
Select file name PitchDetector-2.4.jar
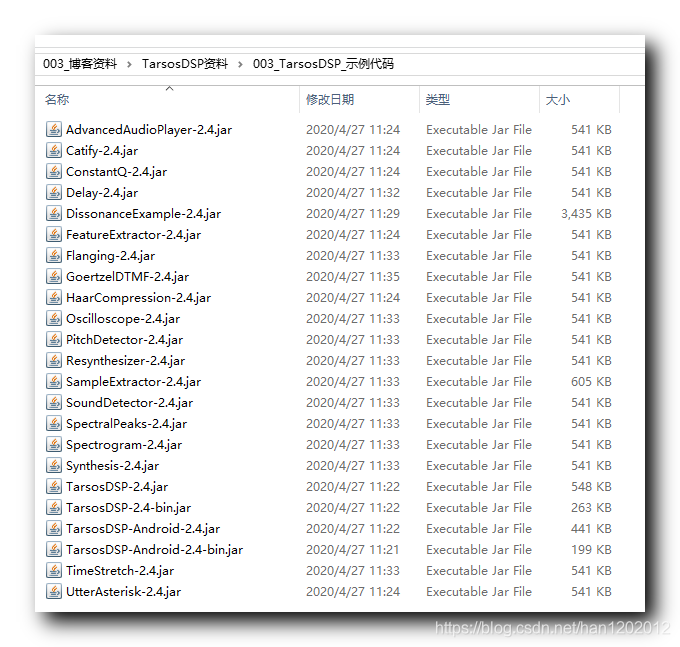coord(124,340)
